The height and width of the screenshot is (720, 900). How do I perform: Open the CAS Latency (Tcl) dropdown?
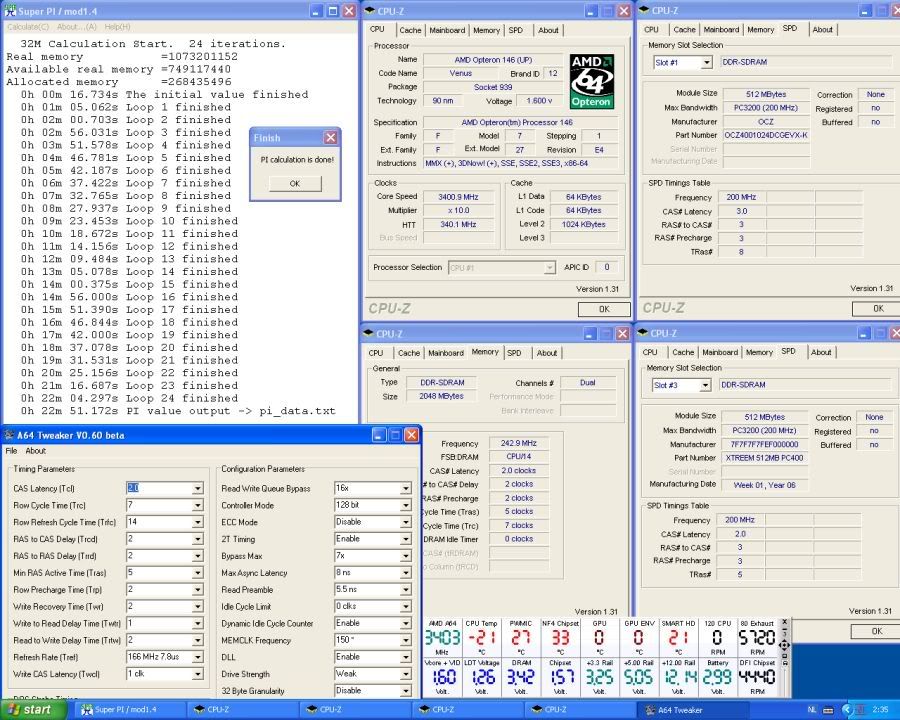197,489
